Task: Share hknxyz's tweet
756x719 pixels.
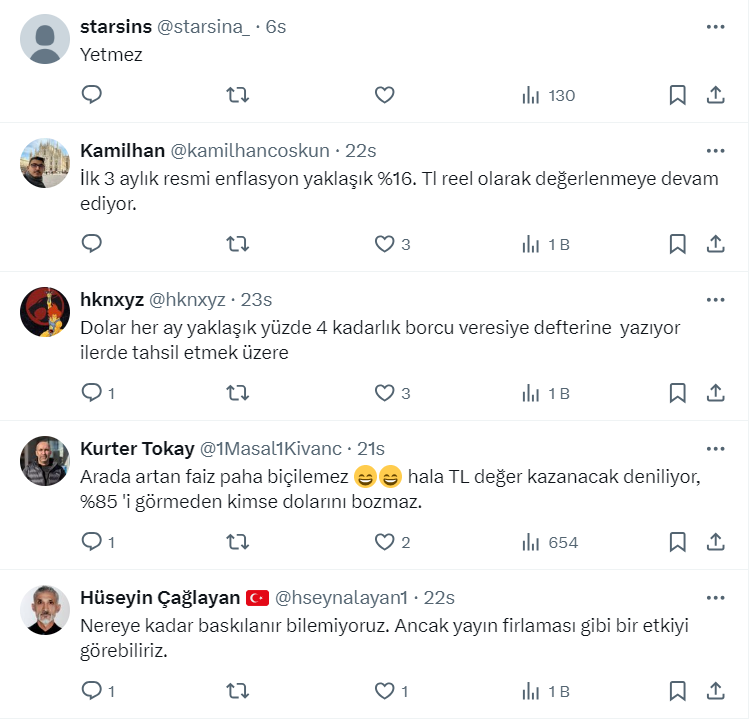Action: 716,393
